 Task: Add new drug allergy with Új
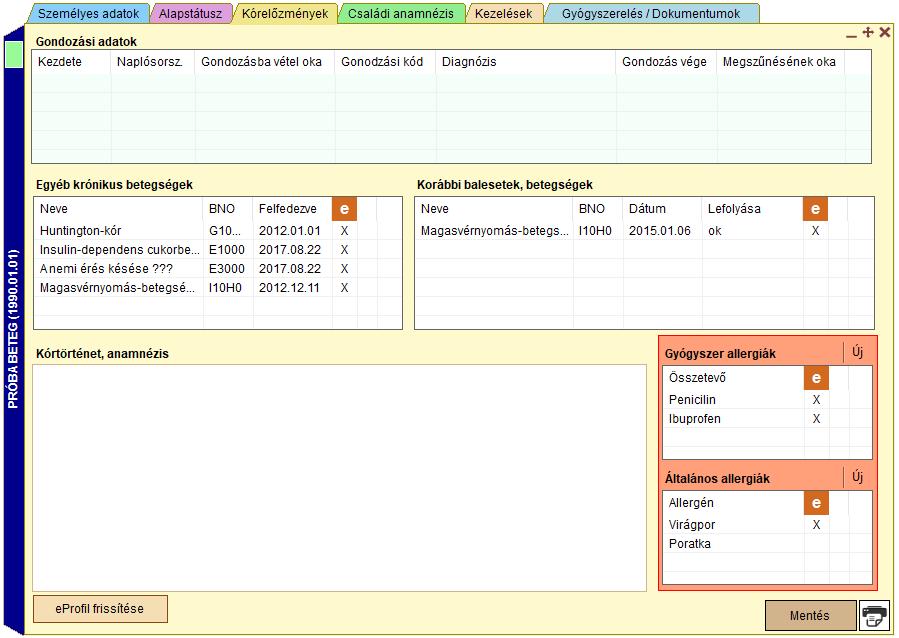tap(857, 352)
